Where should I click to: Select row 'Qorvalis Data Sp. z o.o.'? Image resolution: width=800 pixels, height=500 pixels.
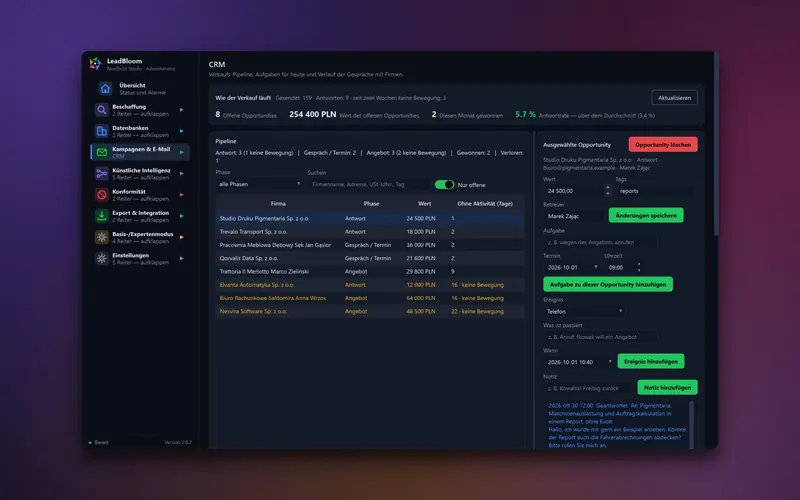(370, 258)
